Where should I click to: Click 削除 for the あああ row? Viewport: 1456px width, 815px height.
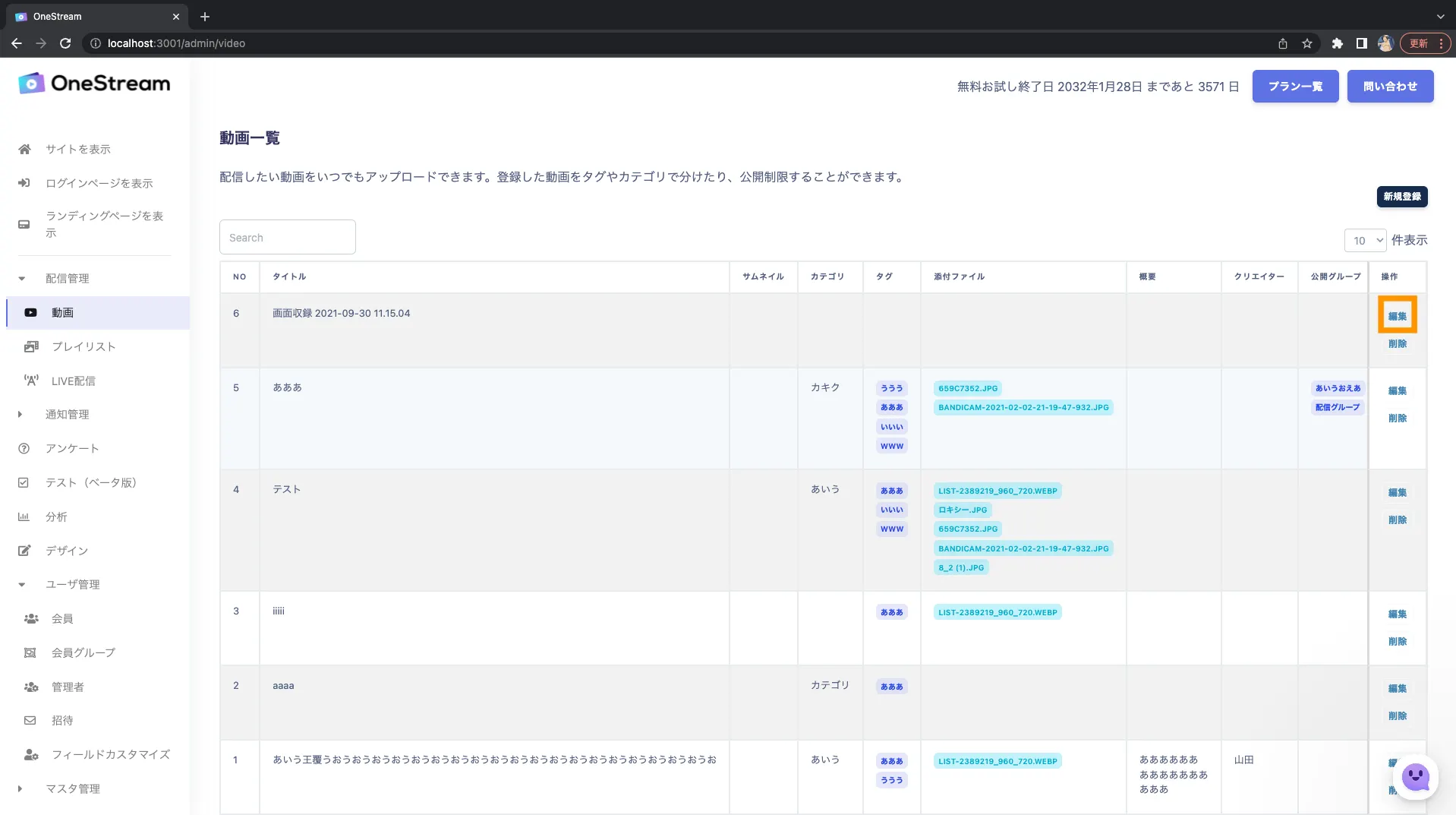1397,419
